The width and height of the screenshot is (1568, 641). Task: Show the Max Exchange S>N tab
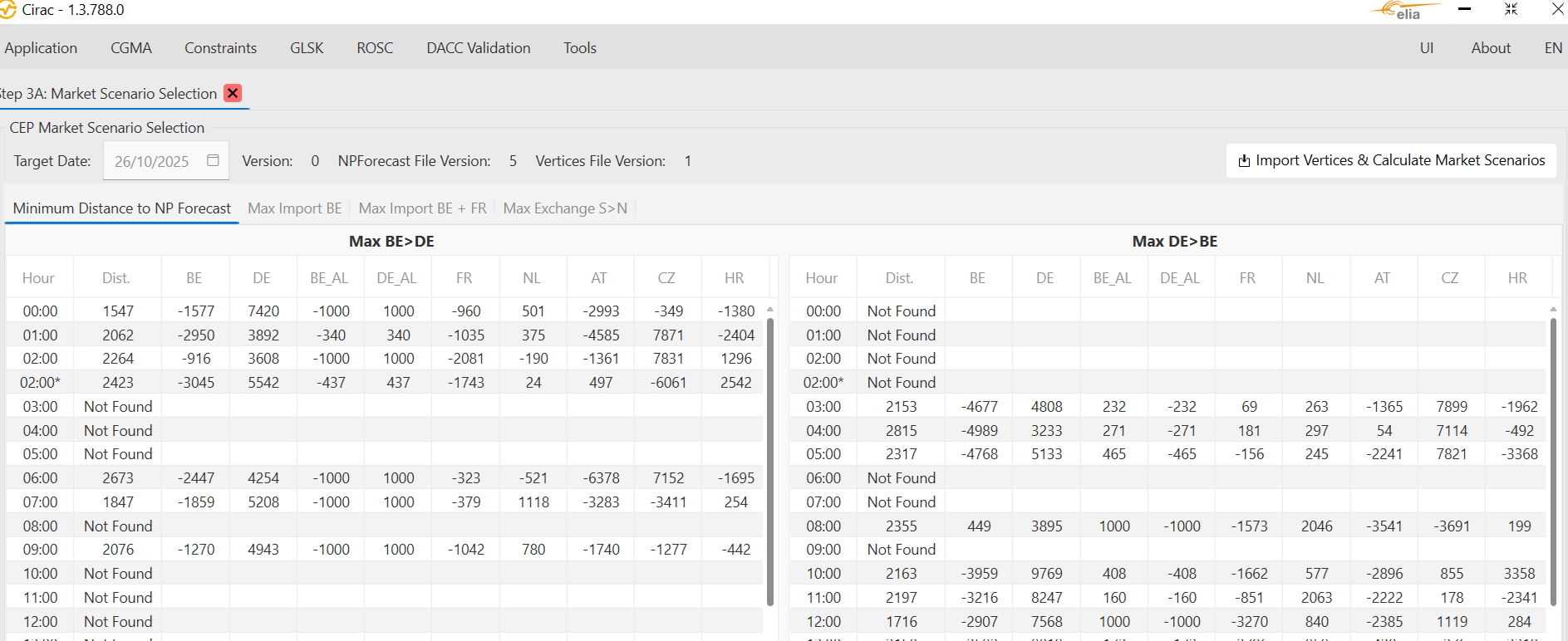pyautogui.click(x=565, y=208)
